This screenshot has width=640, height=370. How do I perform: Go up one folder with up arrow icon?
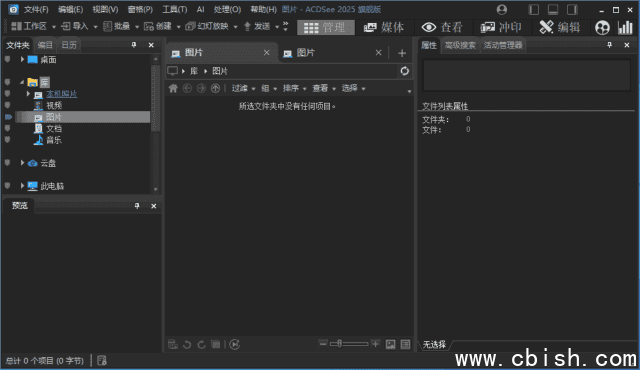[x=215, y=88]
